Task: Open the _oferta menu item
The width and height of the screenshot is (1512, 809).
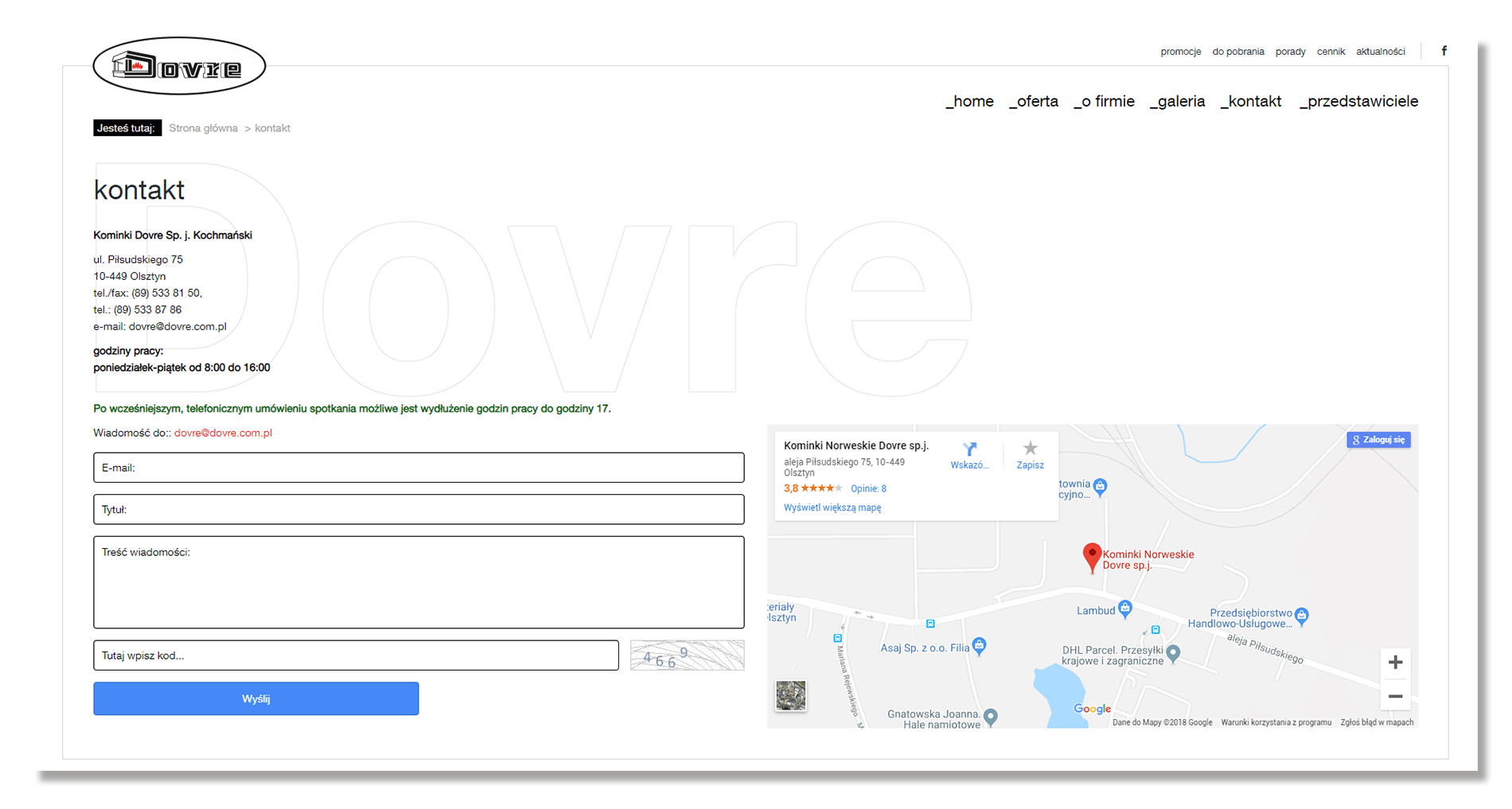Action: [x=1033, y=101]
